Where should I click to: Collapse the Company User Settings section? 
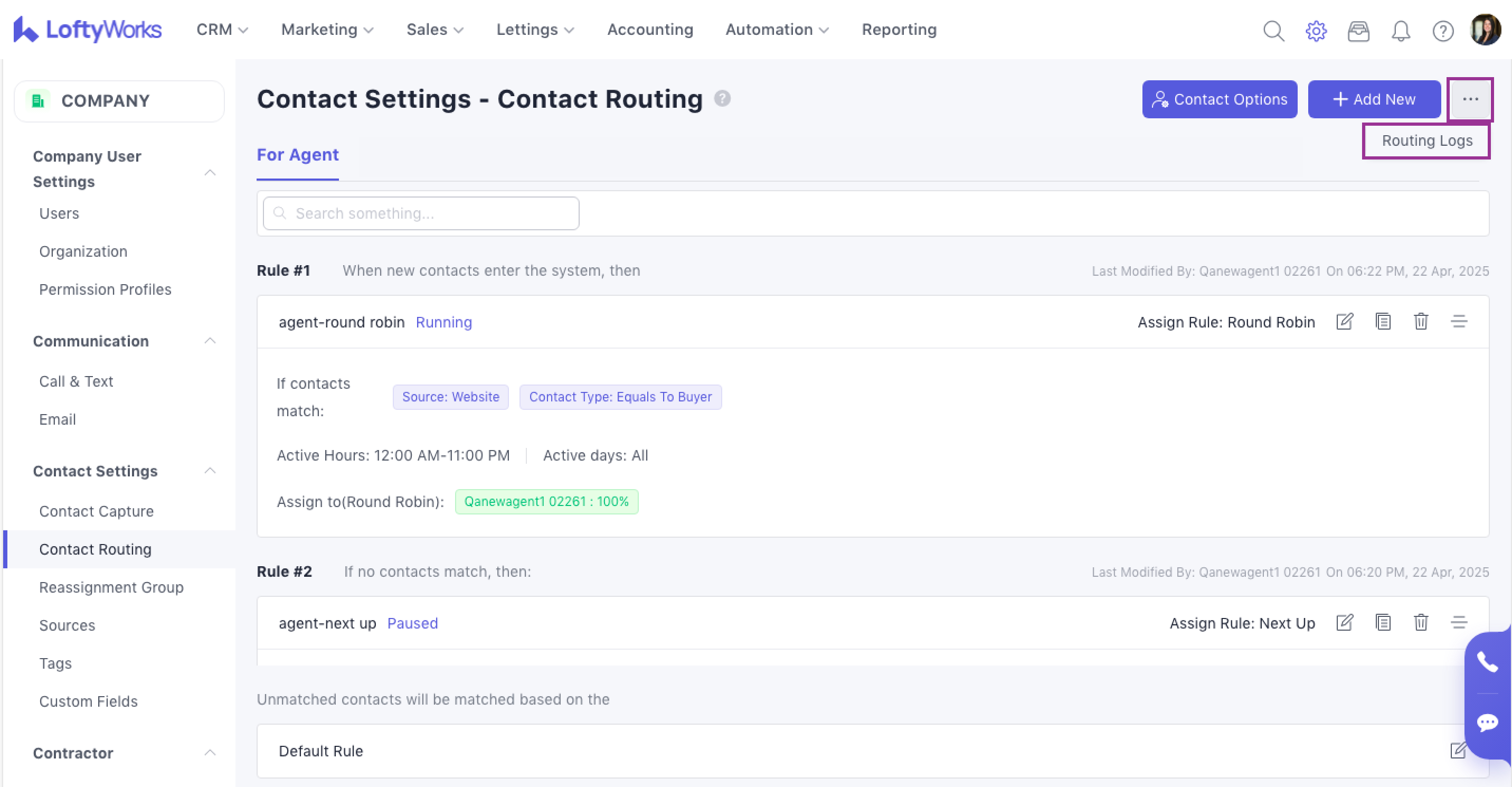[210, 172]
